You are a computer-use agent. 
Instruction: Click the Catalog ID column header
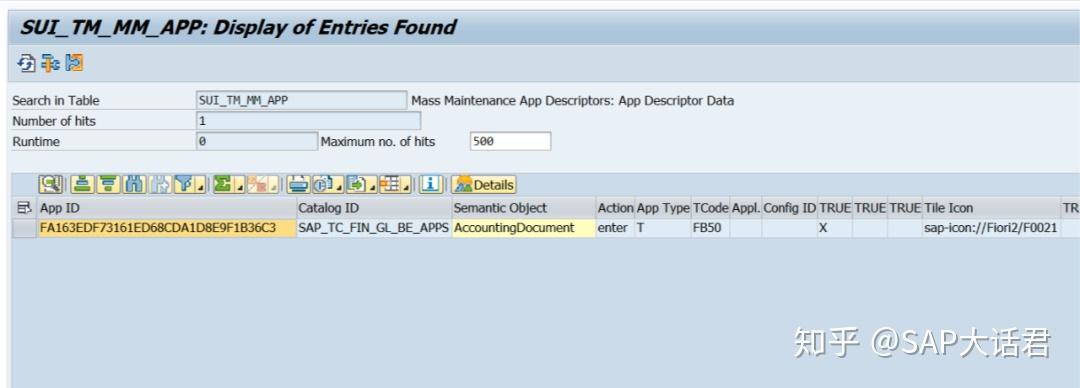point(374,208)
